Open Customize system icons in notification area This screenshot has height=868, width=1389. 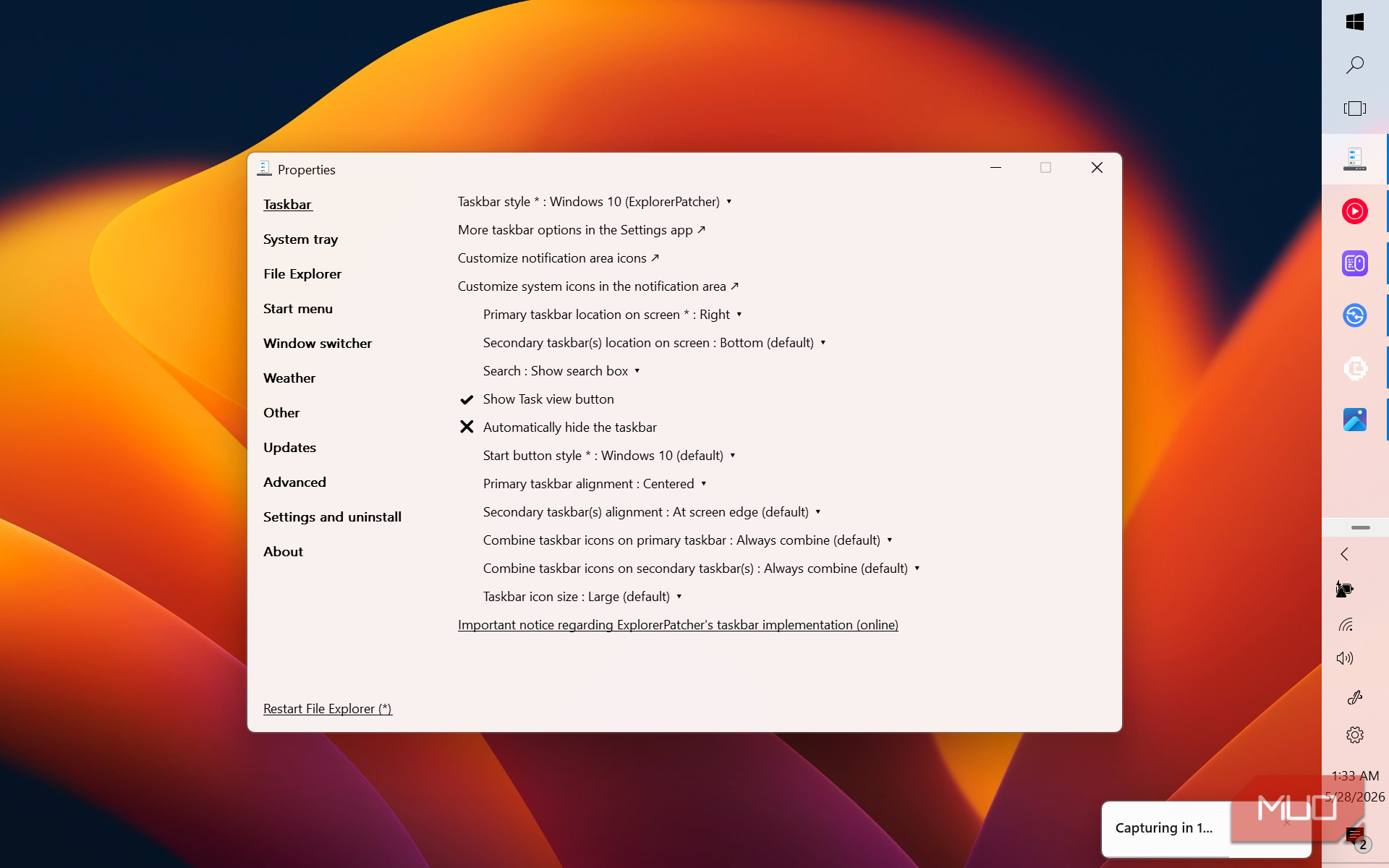pyautogui.click(x=598, y=286)
